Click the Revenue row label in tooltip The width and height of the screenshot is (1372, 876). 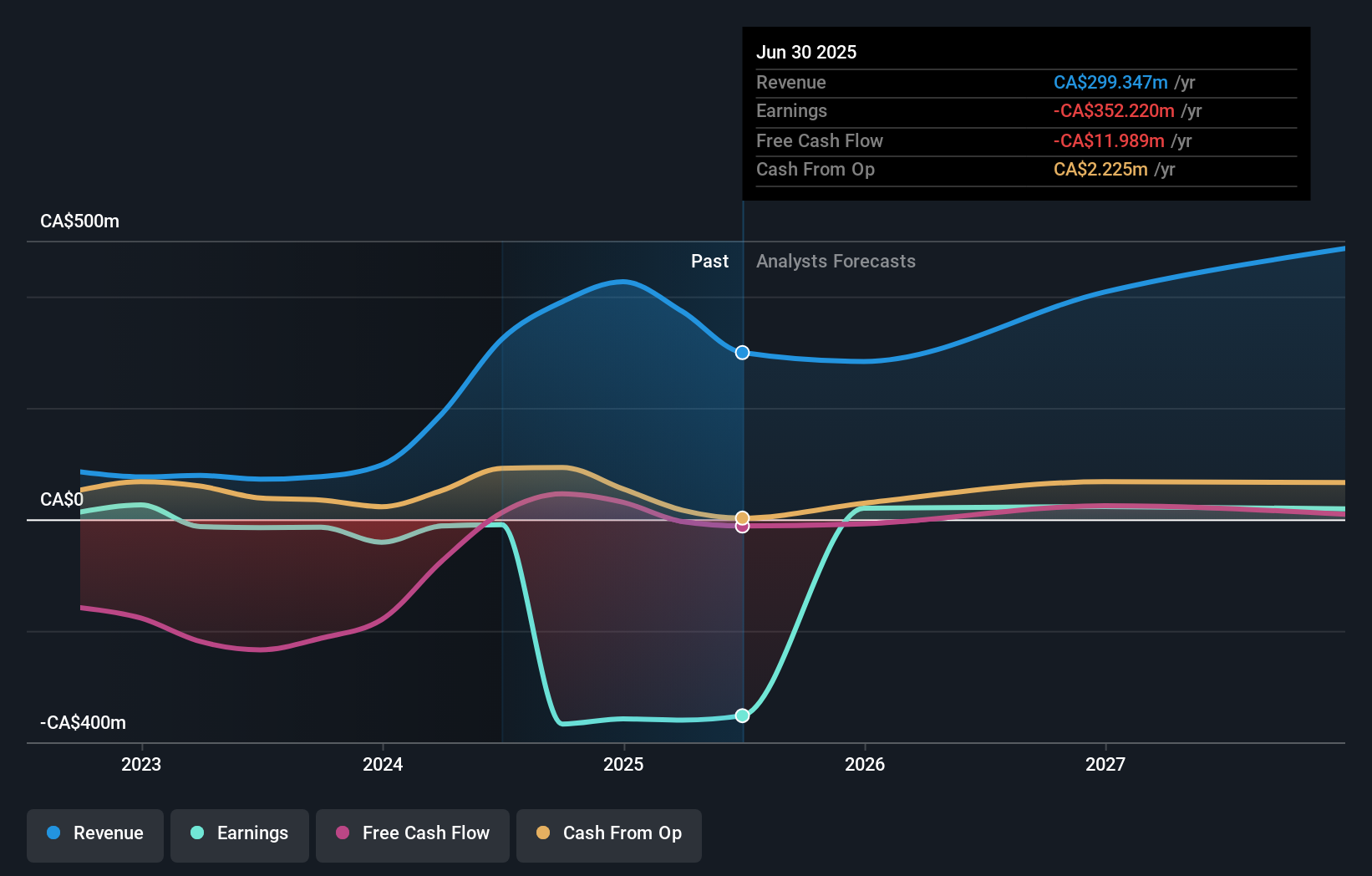point(791,83)
